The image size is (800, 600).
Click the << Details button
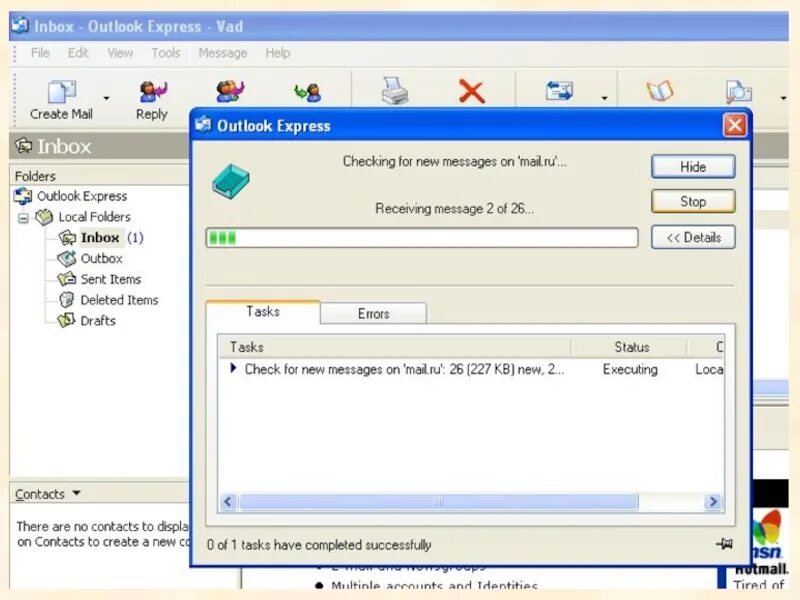coord(693,237)
